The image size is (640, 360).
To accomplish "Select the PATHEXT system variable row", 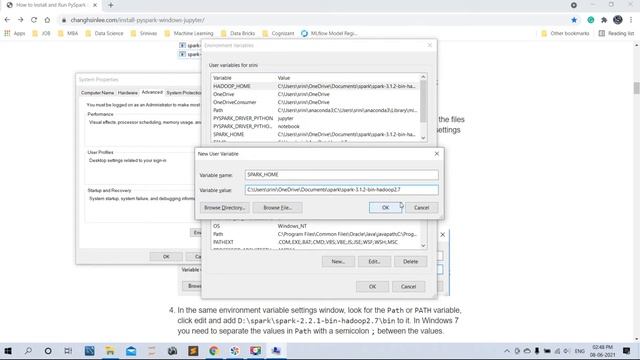I will (x=315, y=242).
